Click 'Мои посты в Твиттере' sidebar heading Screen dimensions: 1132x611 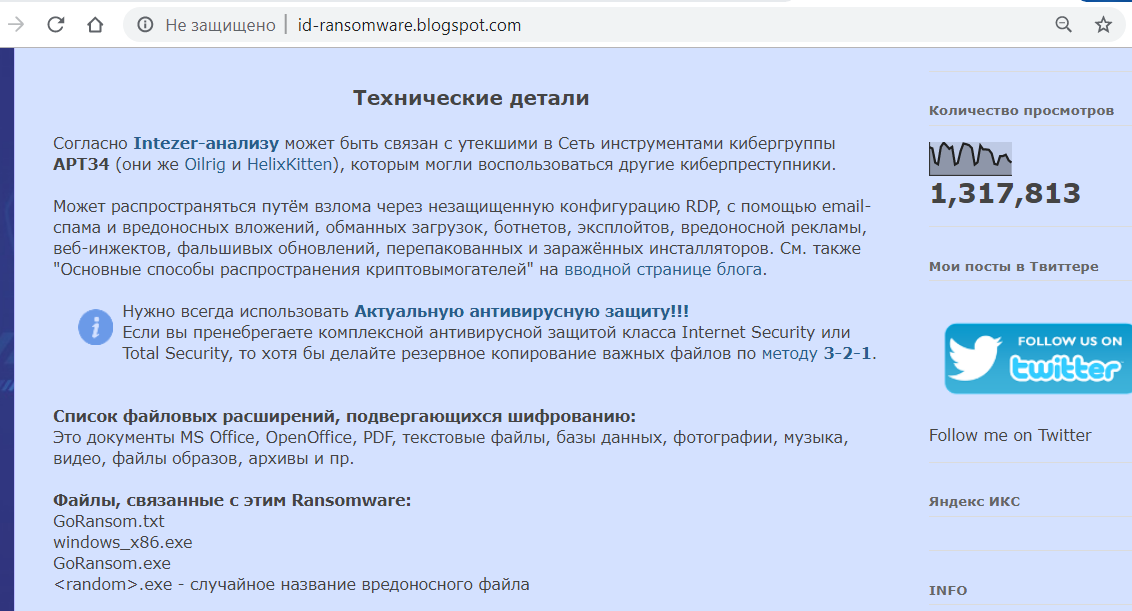click(x=1014, y=266)
